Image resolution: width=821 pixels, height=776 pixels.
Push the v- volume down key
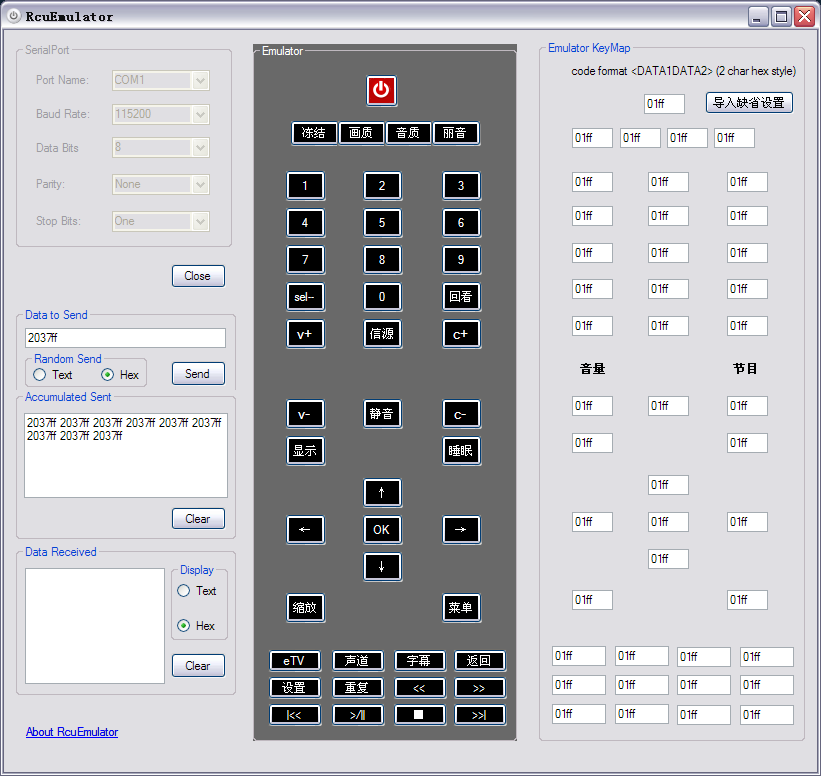pos(305,414)
